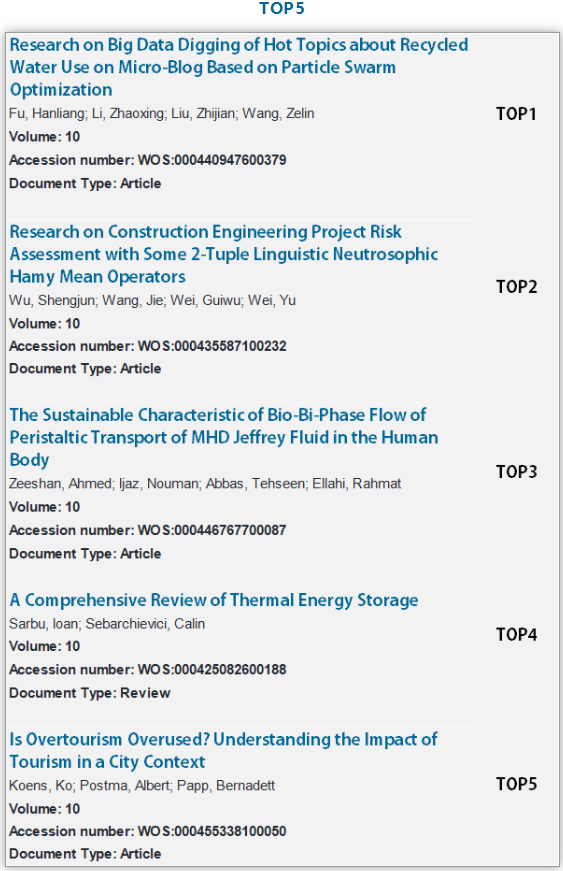Open the Is Overtourism Overused article
Screen dimensions: 563x871
point(223,750)
